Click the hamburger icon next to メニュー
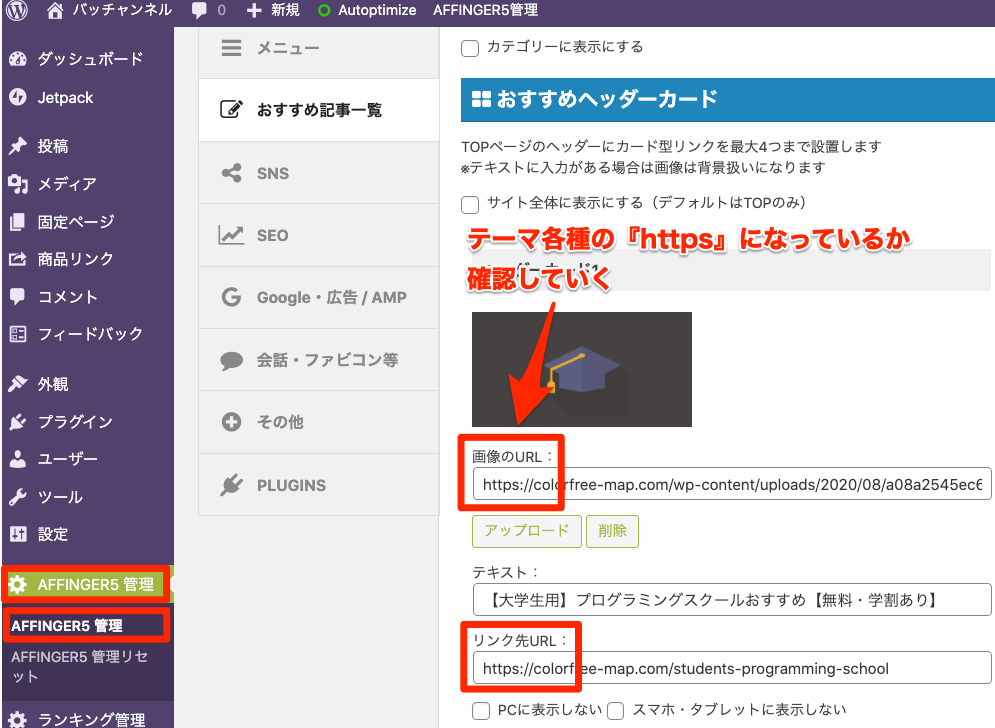Viewport: 995px width, 728px height. tap(231, 48)
